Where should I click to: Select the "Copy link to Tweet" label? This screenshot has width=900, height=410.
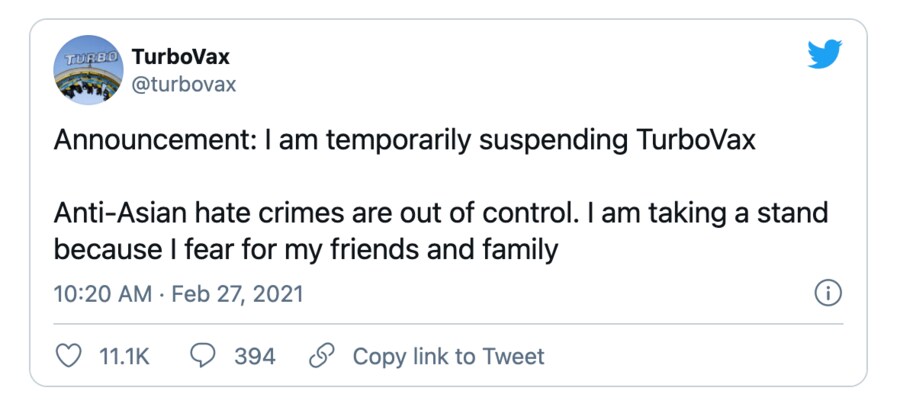(448, 356)
